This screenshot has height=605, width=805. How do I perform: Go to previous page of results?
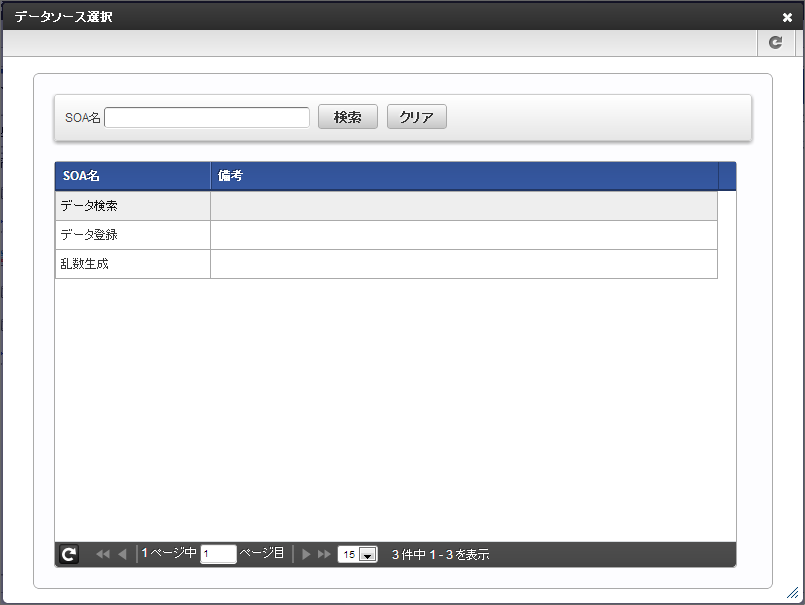click(x=122, y=554)
